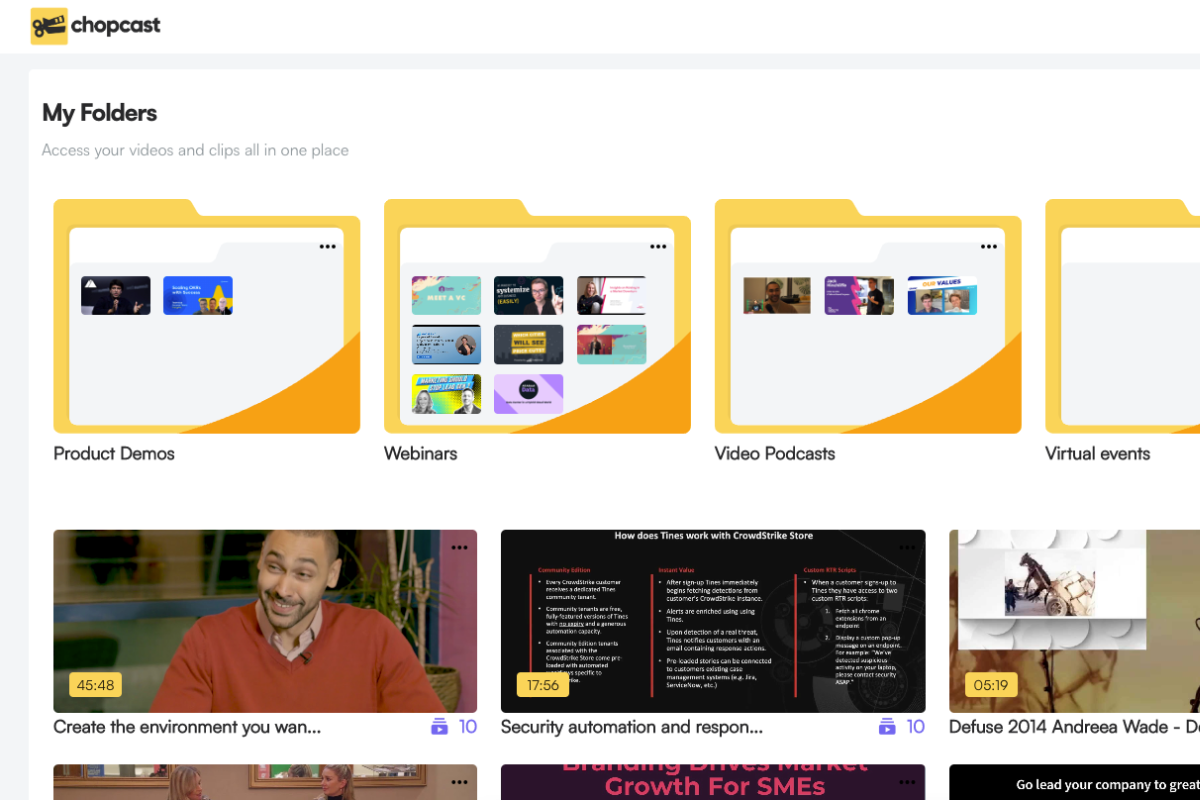Click the chopcast wordmark text
The height and width of the screenshot is (800, 1200).
(x=116, y=26)
